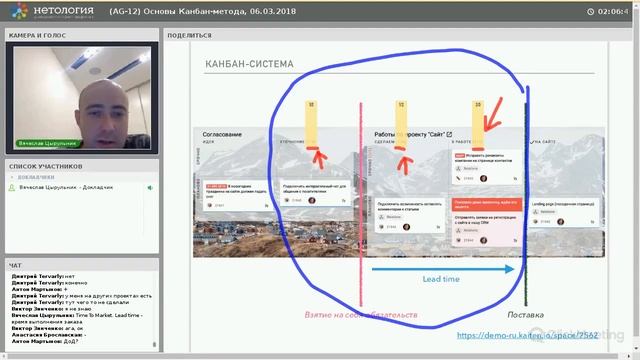Click the Нетология logo
This screenshot has height=360, width=640.
tap(53, 11)
